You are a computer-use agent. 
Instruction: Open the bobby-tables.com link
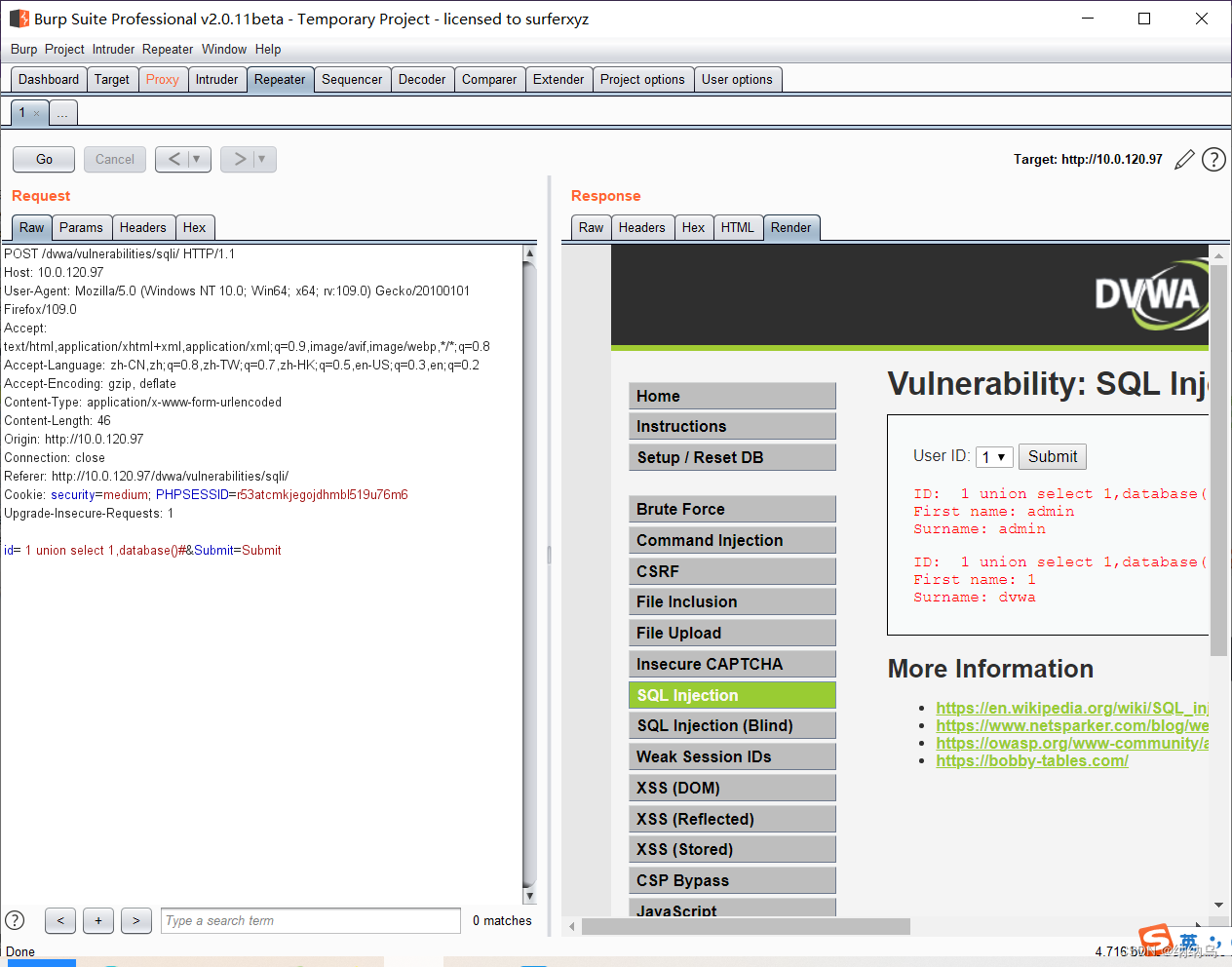point(1032,760)
